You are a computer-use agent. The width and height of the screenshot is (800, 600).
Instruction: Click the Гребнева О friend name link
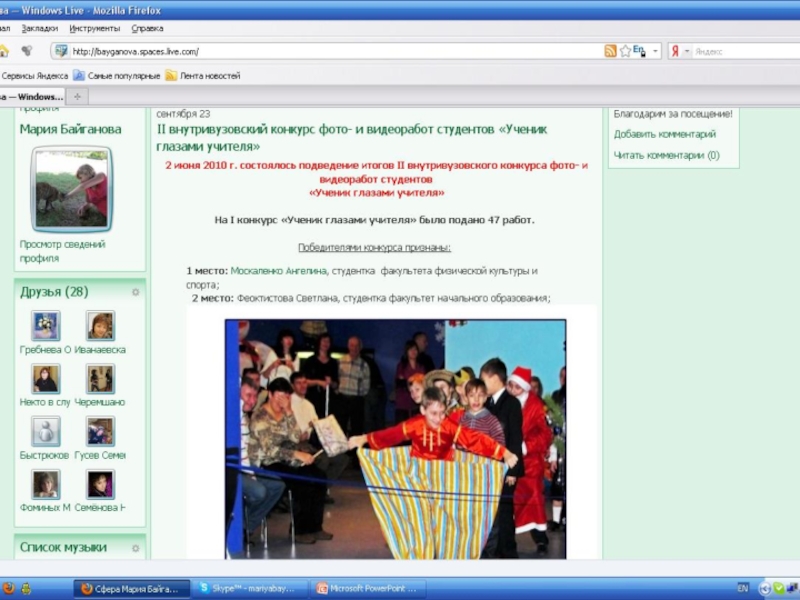tap(45, 350)
